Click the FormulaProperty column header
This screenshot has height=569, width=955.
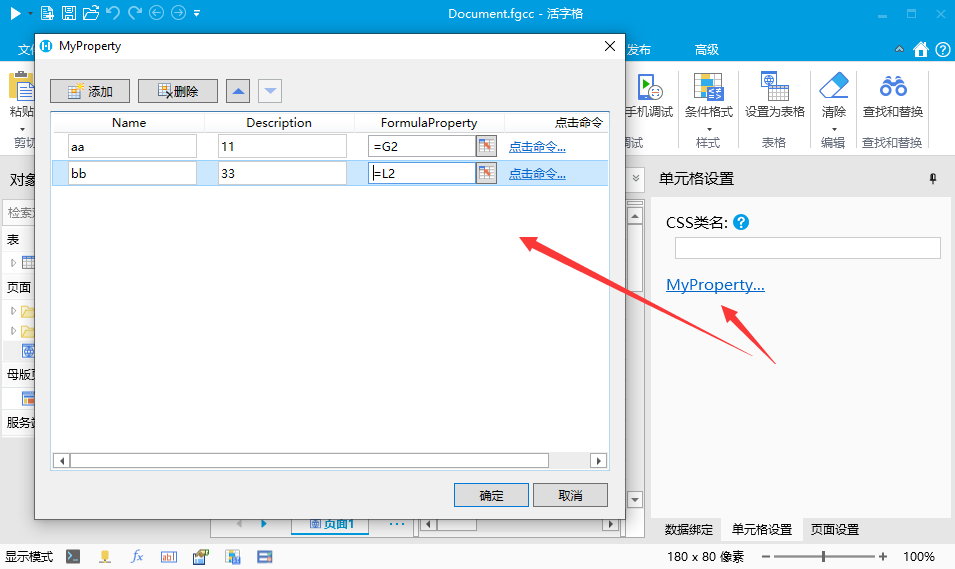point(429,122)
